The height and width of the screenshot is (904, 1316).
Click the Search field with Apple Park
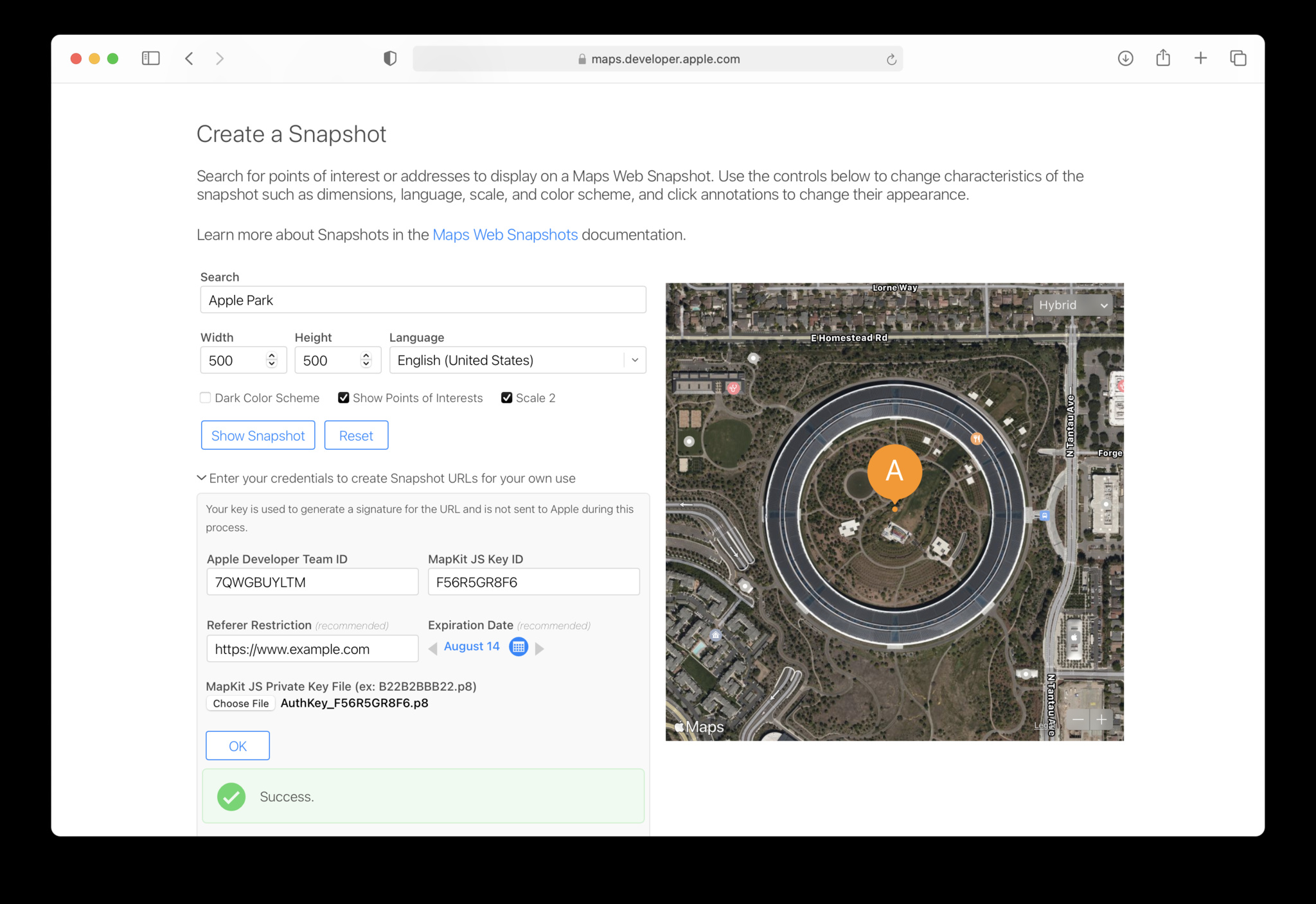coord(423,300)
